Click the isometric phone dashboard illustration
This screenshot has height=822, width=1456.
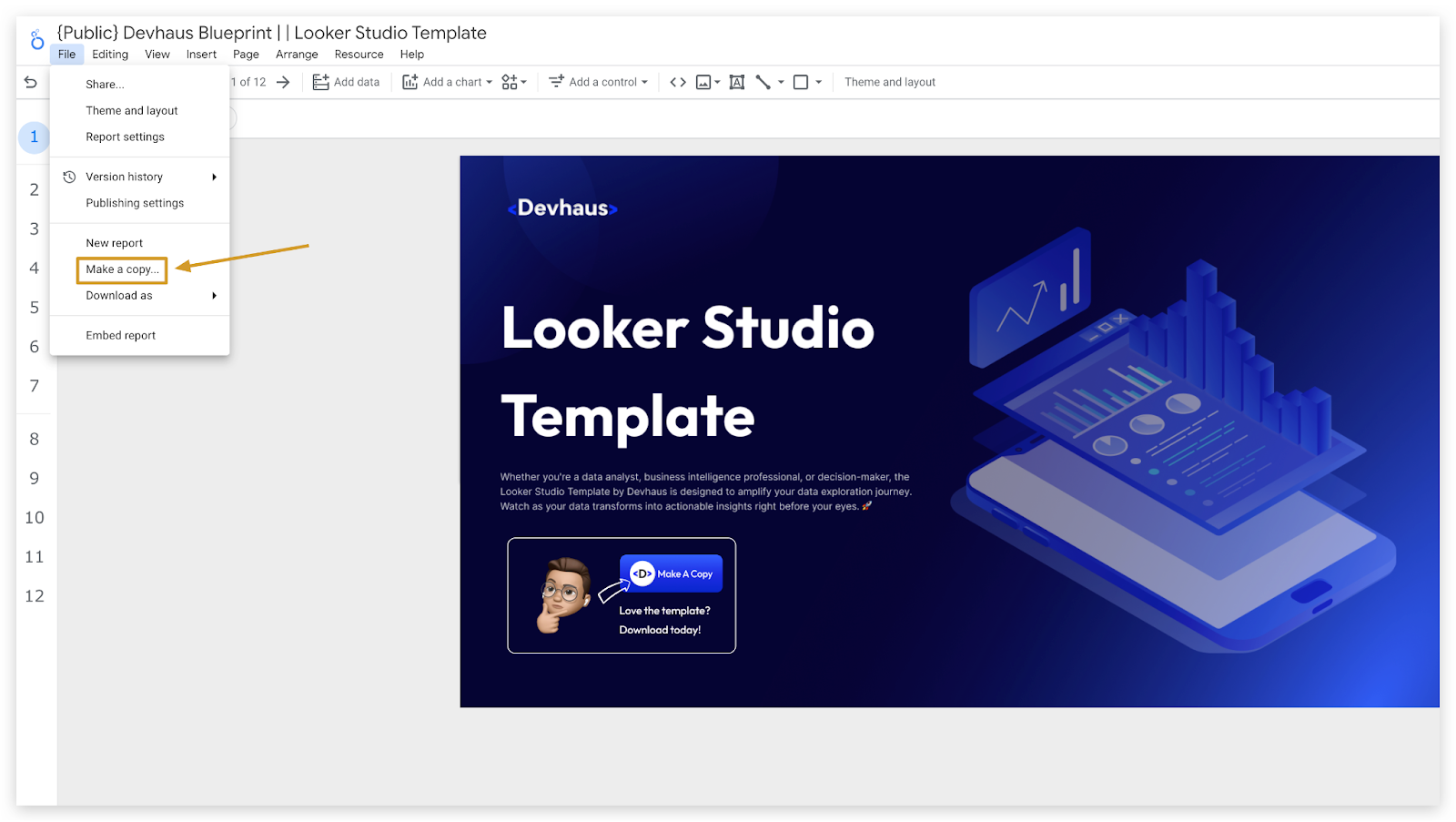1174,441
